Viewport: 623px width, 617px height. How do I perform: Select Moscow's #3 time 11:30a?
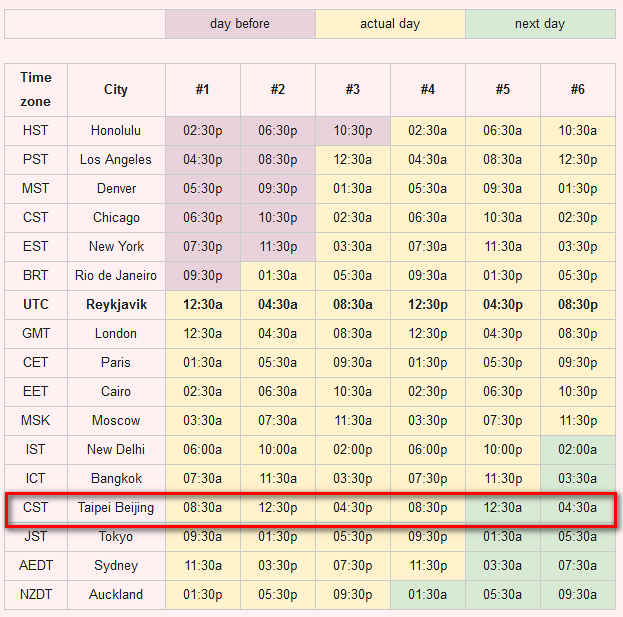point(353,421)
